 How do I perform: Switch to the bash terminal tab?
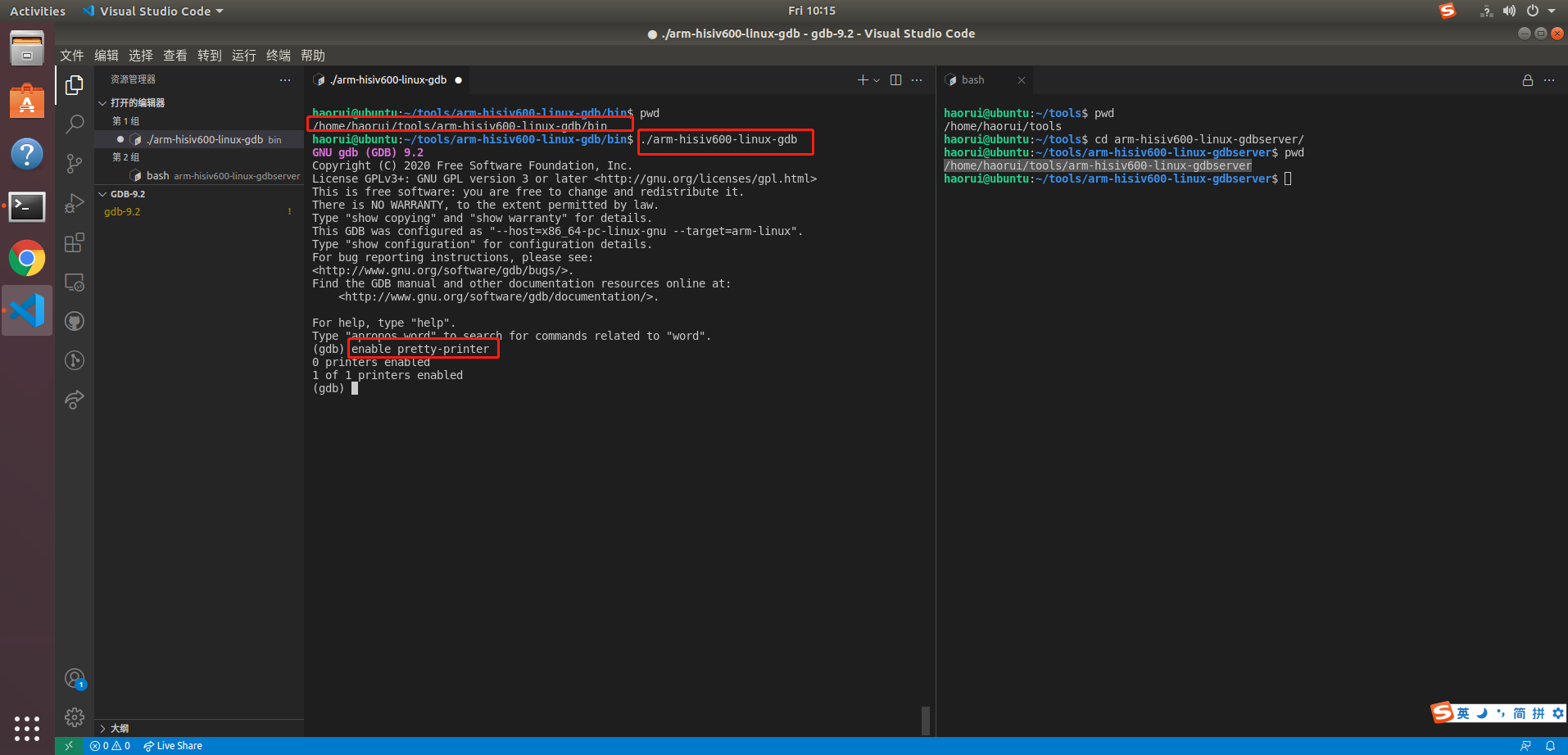click(x=983, y=80)
